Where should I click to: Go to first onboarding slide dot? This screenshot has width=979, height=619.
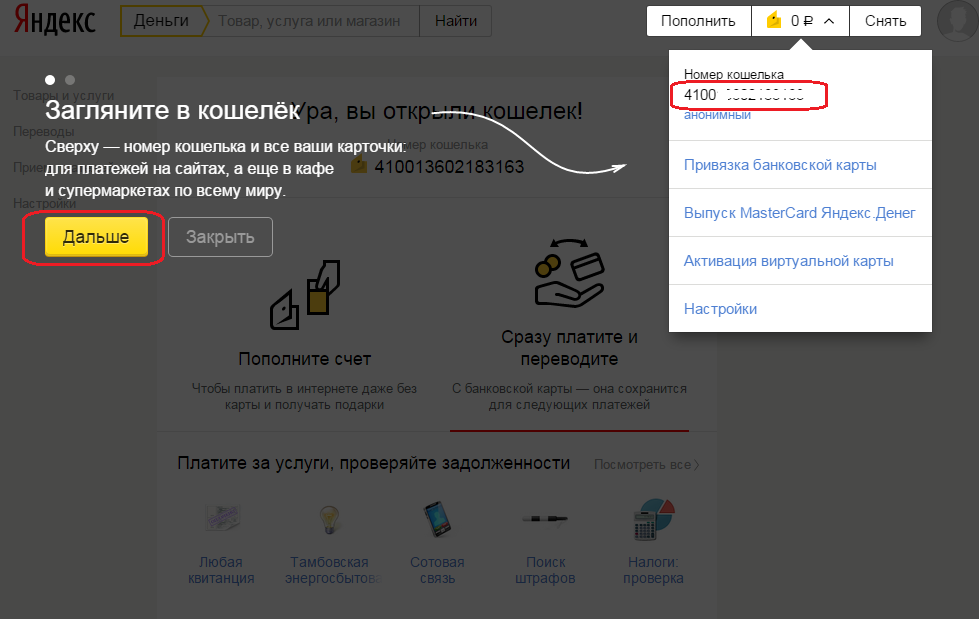click(50, 79)
